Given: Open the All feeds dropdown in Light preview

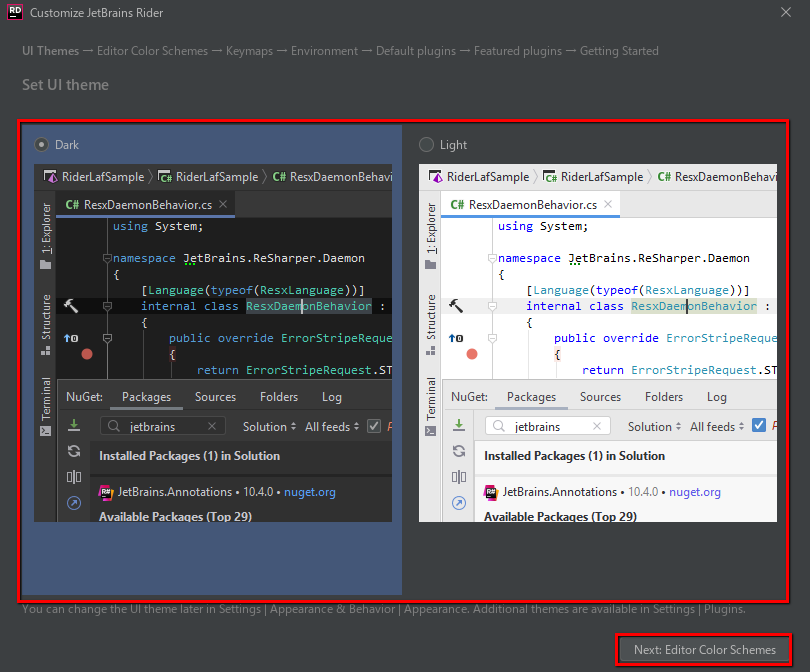Looking at the screenshot, I should pos(716,427).
